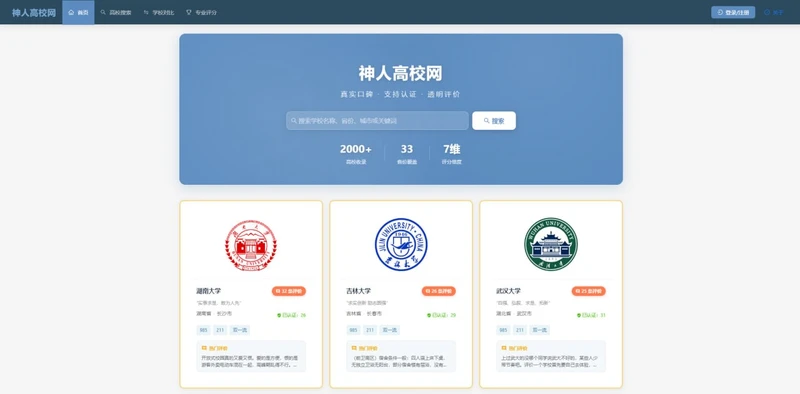Click the 25 条评价 badge on 武汉大学

click(589, 291)
